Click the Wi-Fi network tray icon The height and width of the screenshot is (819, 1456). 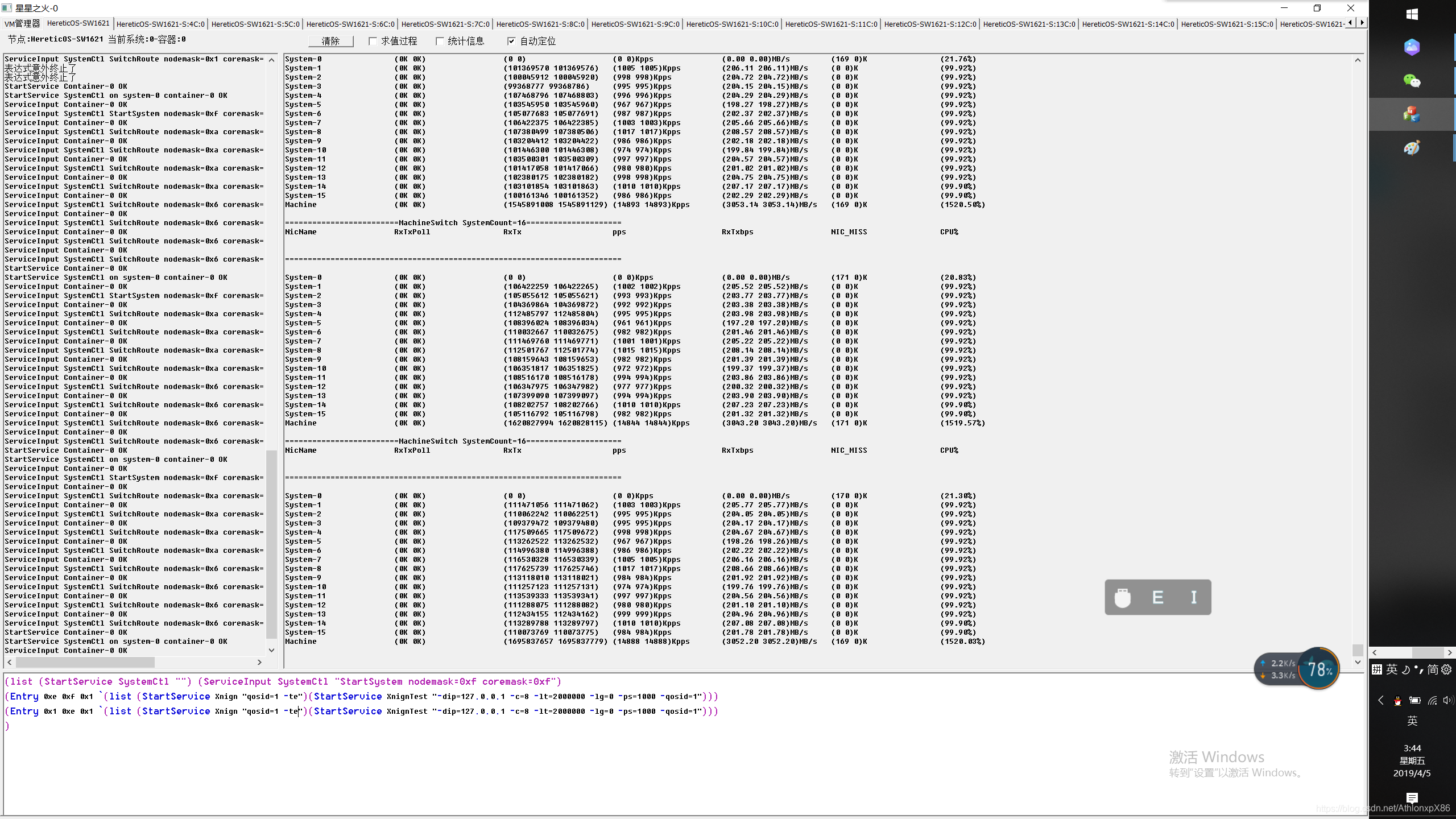coord(1432,701)
